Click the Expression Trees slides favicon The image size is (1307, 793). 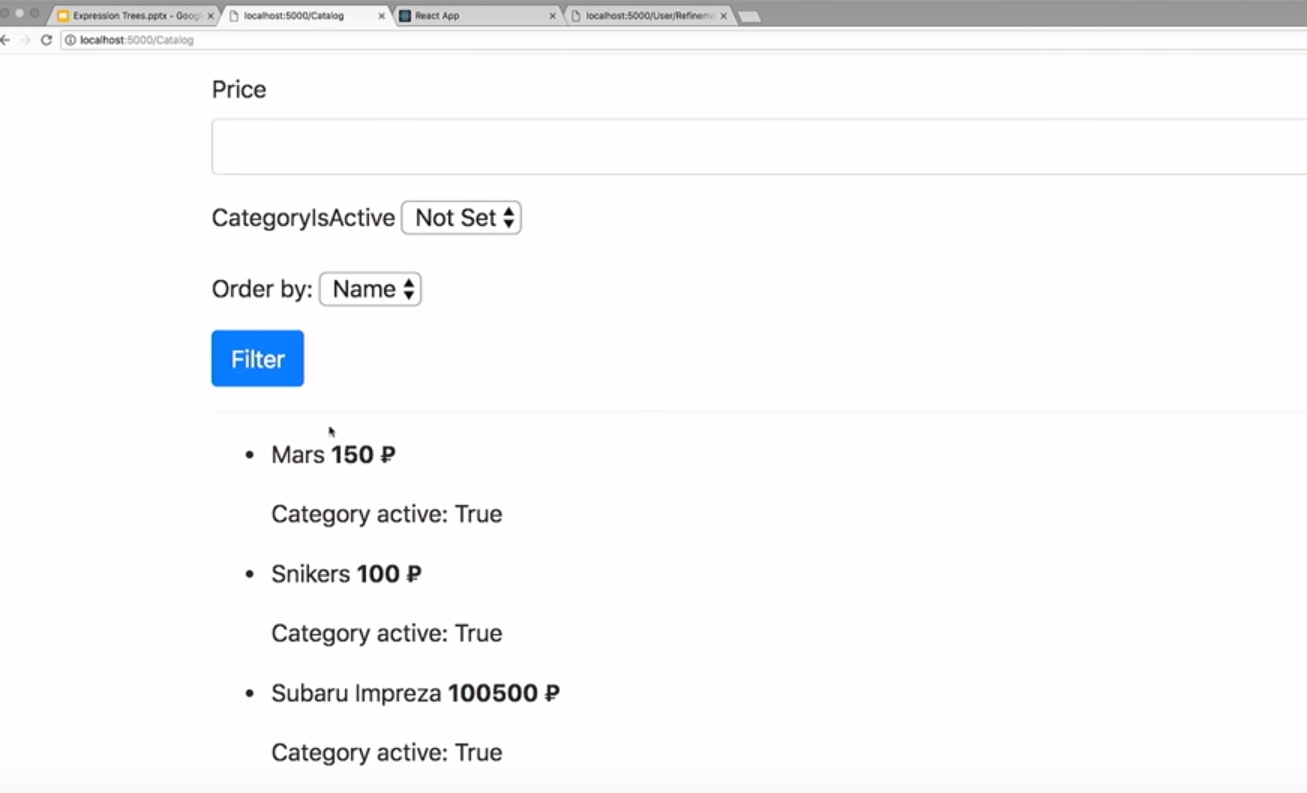pyautogui.click(x=63, y=16)
